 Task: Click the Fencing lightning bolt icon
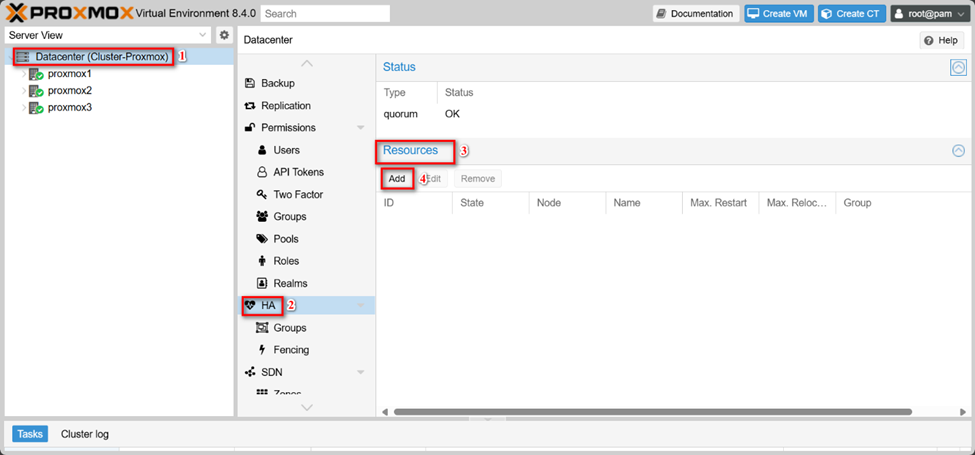pyautogui.click(x=262, y=350)
